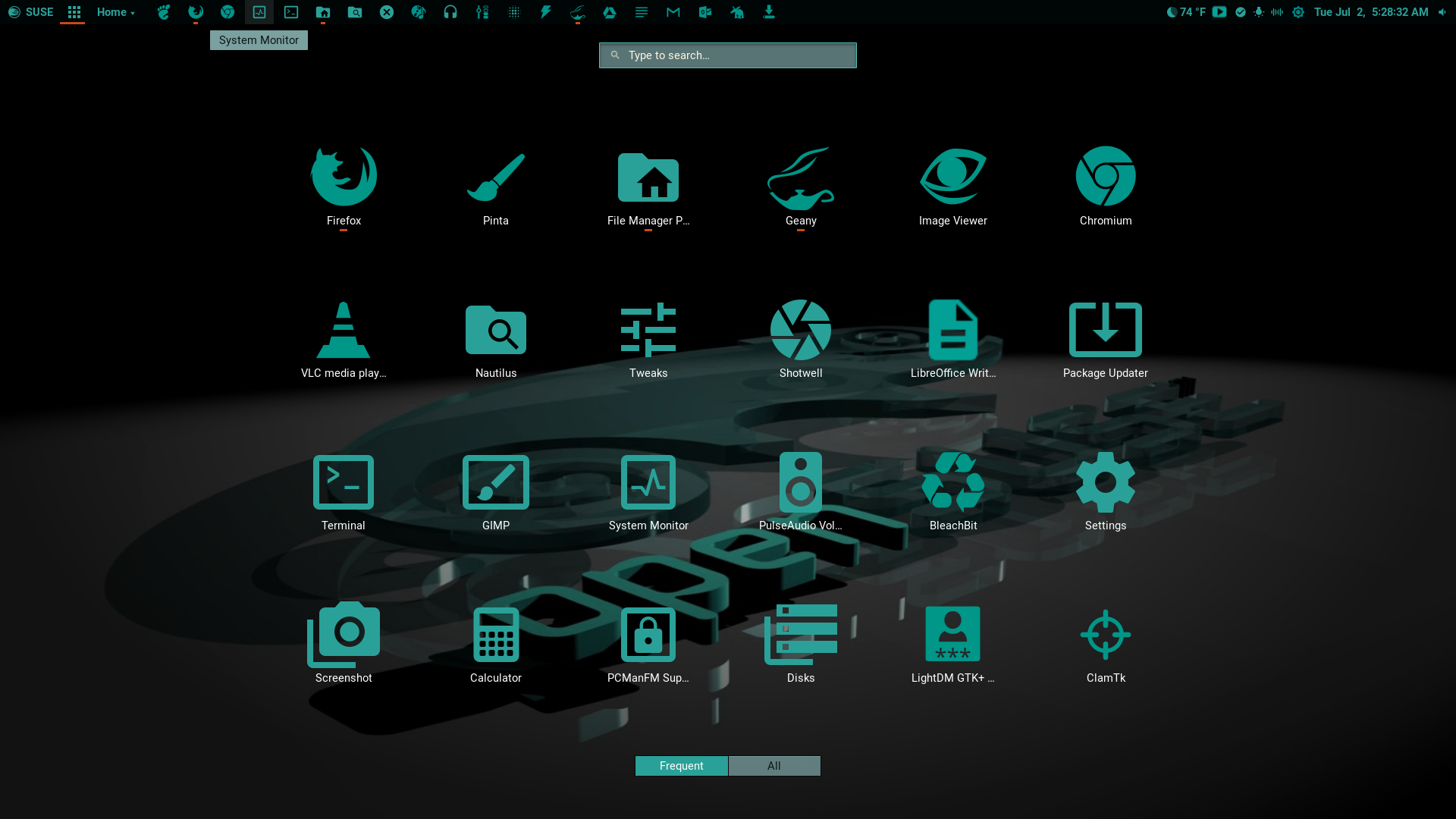Click text lines icon in top panel

pyautogui.click(x=642, y=12)
